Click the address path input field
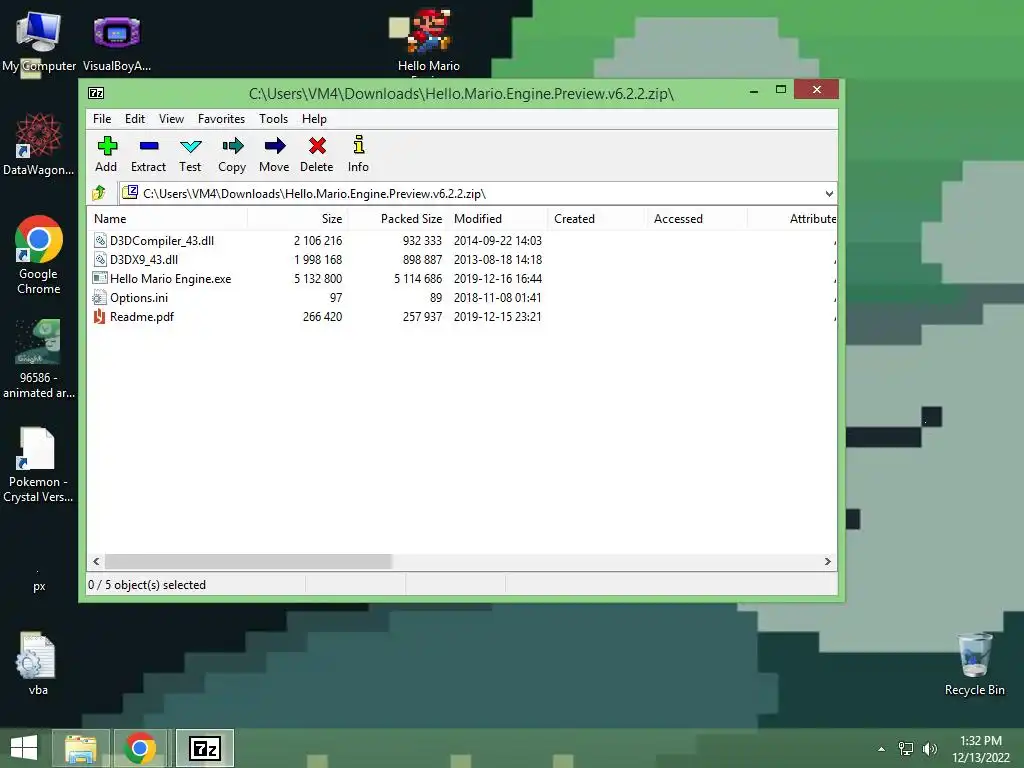1024x768 pixels. tap(478, 193)
